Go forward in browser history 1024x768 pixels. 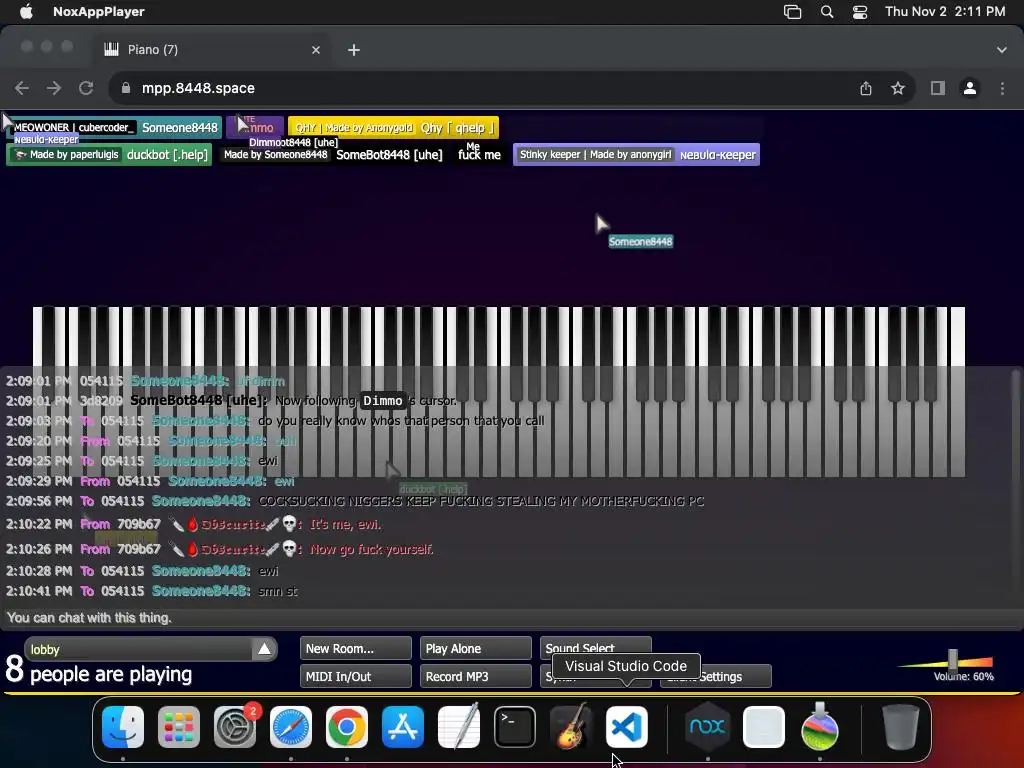[x=54, y=88]
